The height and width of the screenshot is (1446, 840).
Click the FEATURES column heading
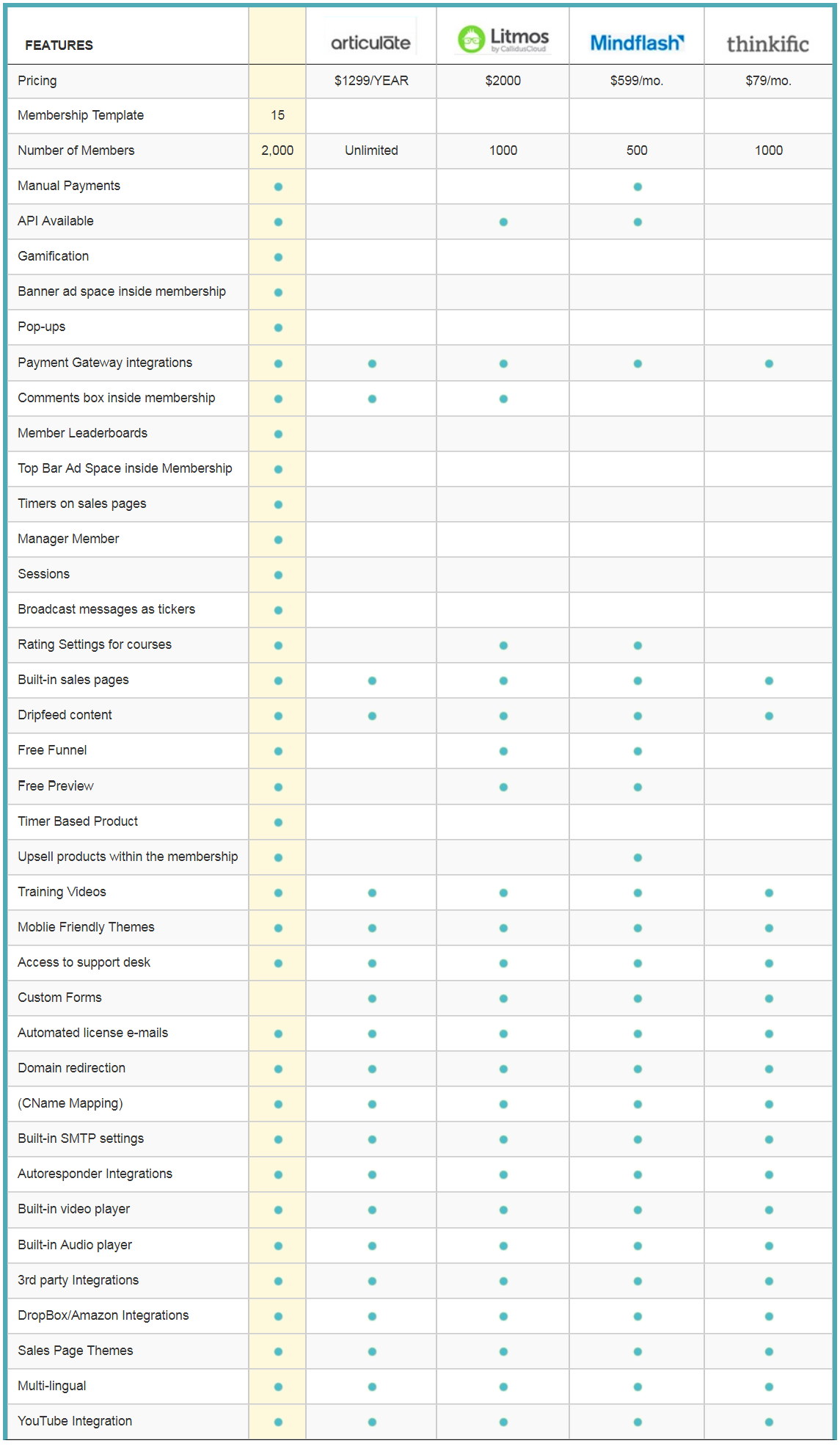(59, 46)
